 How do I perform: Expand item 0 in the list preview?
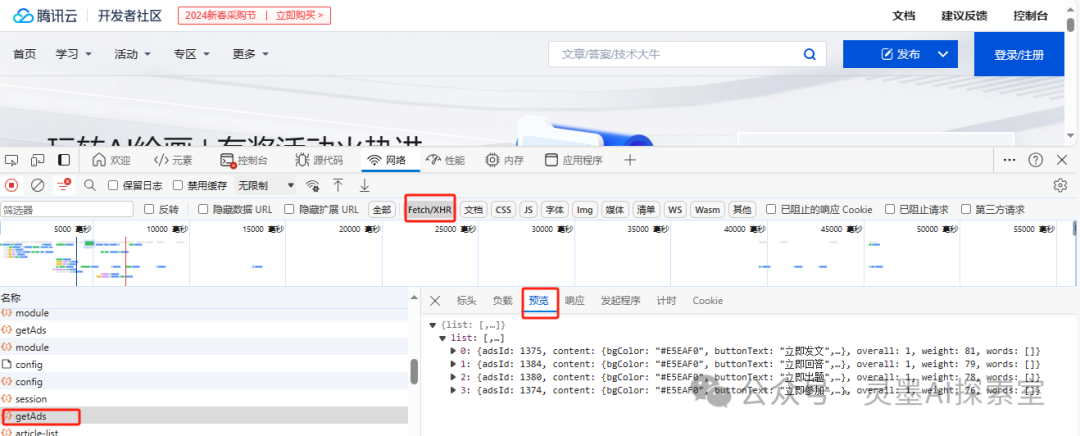coord(454,351)
